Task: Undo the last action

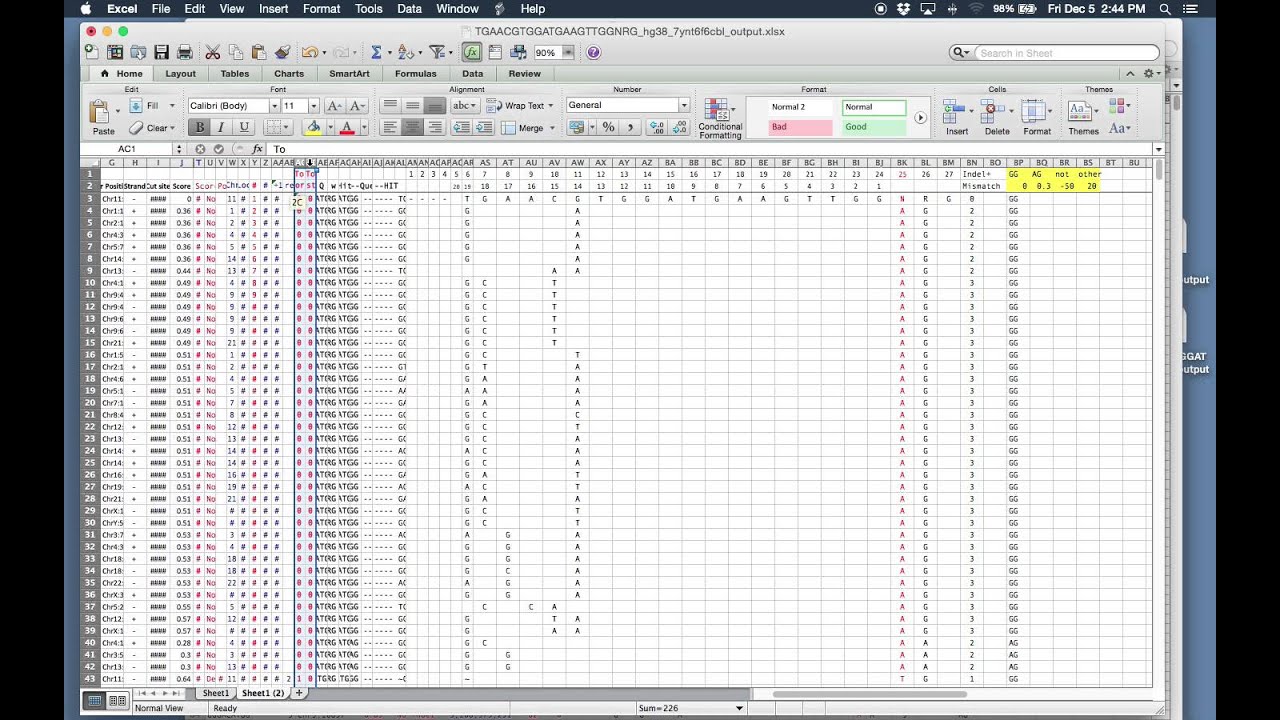Action: coord(309,52)
